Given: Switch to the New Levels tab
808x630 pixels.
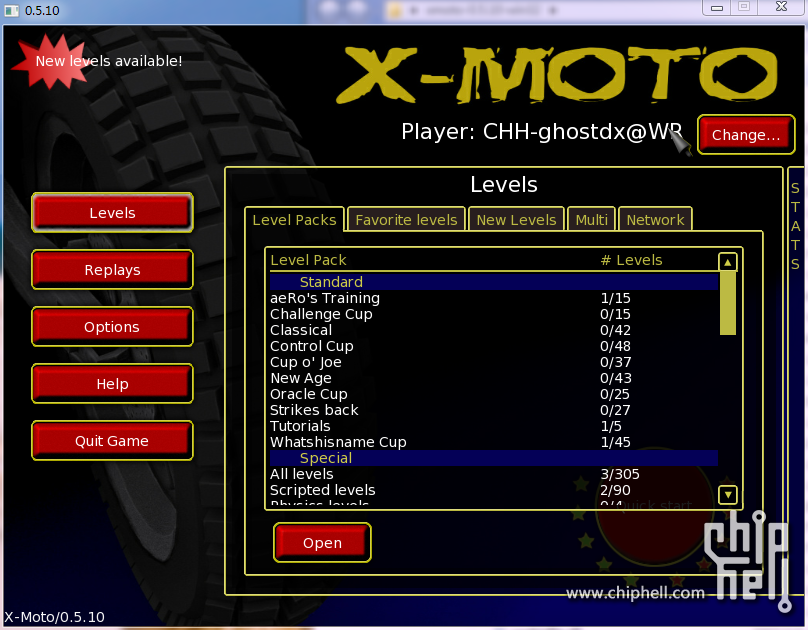Looking at the screenshot, I should tap(516, 220).
